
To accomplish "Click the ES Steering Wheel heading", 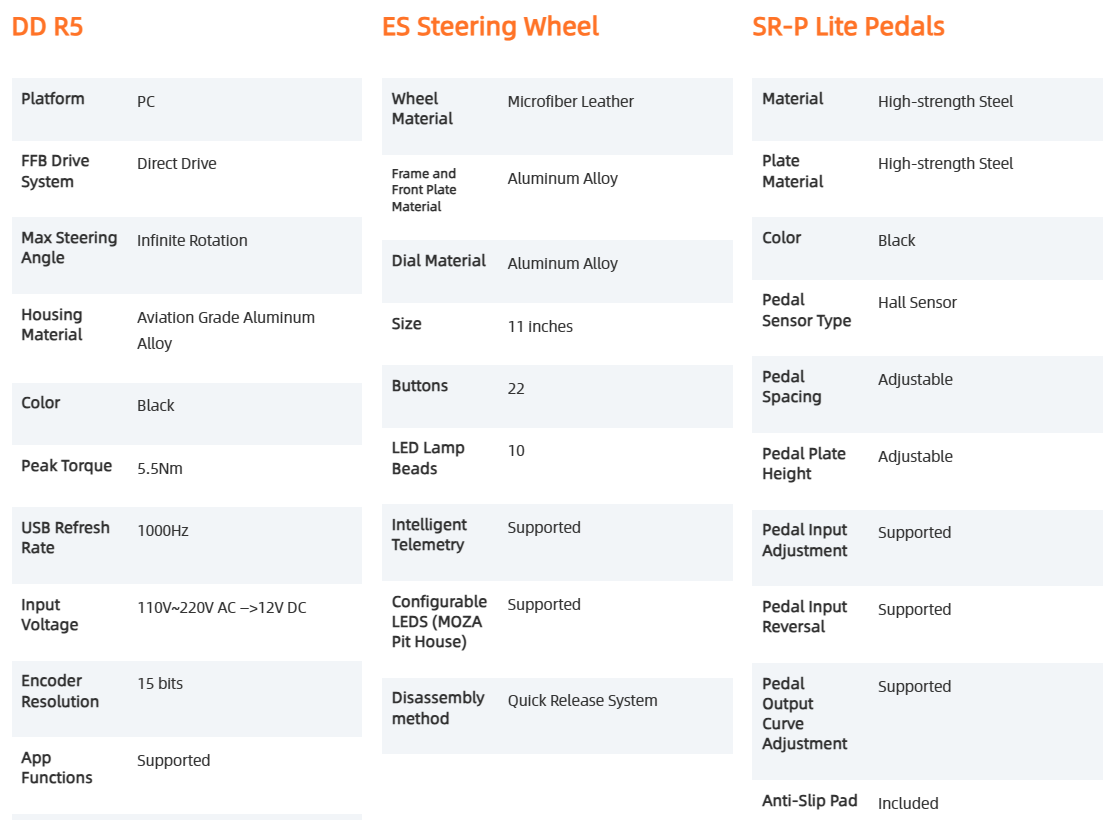I will coord(490,26).
